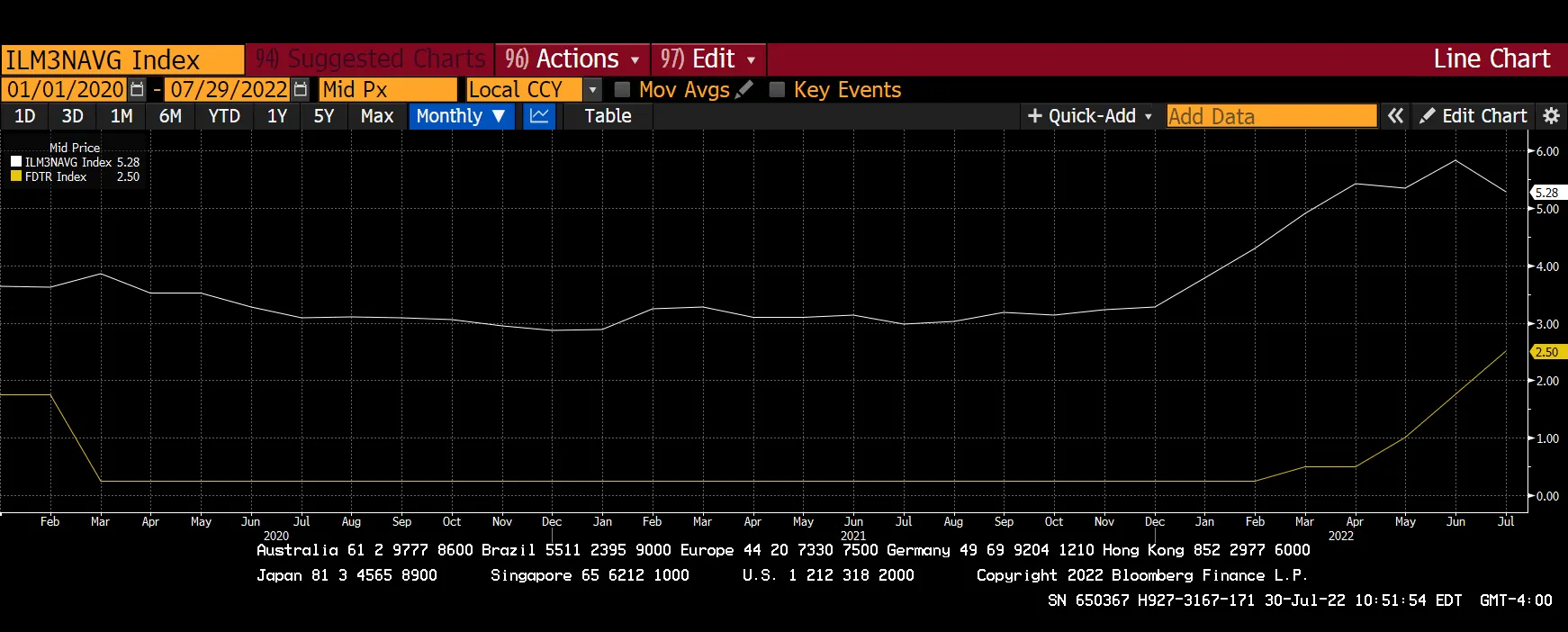Click the start date field 01/01/2020

66,90
